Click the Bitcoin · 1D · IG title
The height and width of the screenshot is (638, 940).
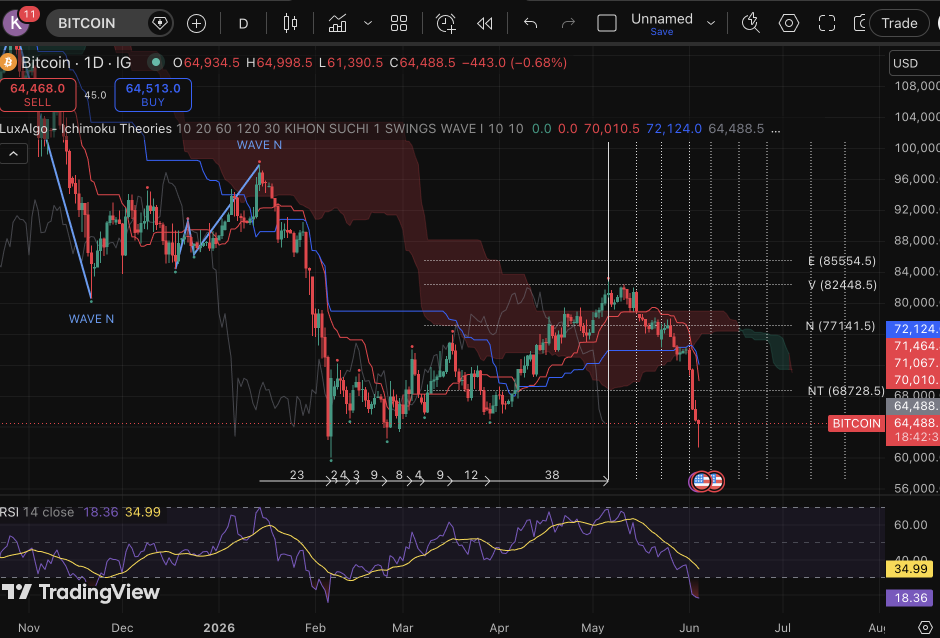click(76, 62)
